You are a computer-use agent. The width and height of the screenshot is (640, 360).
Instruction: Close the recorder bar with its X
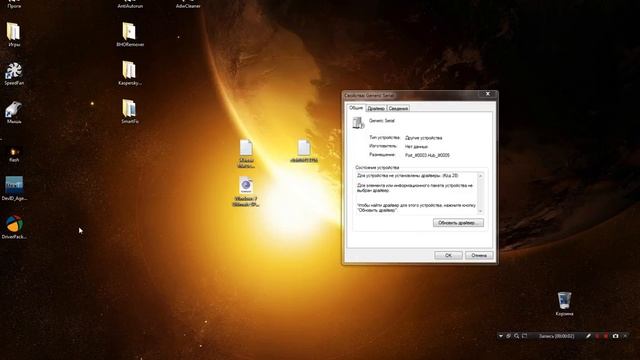tap(625, 336)
